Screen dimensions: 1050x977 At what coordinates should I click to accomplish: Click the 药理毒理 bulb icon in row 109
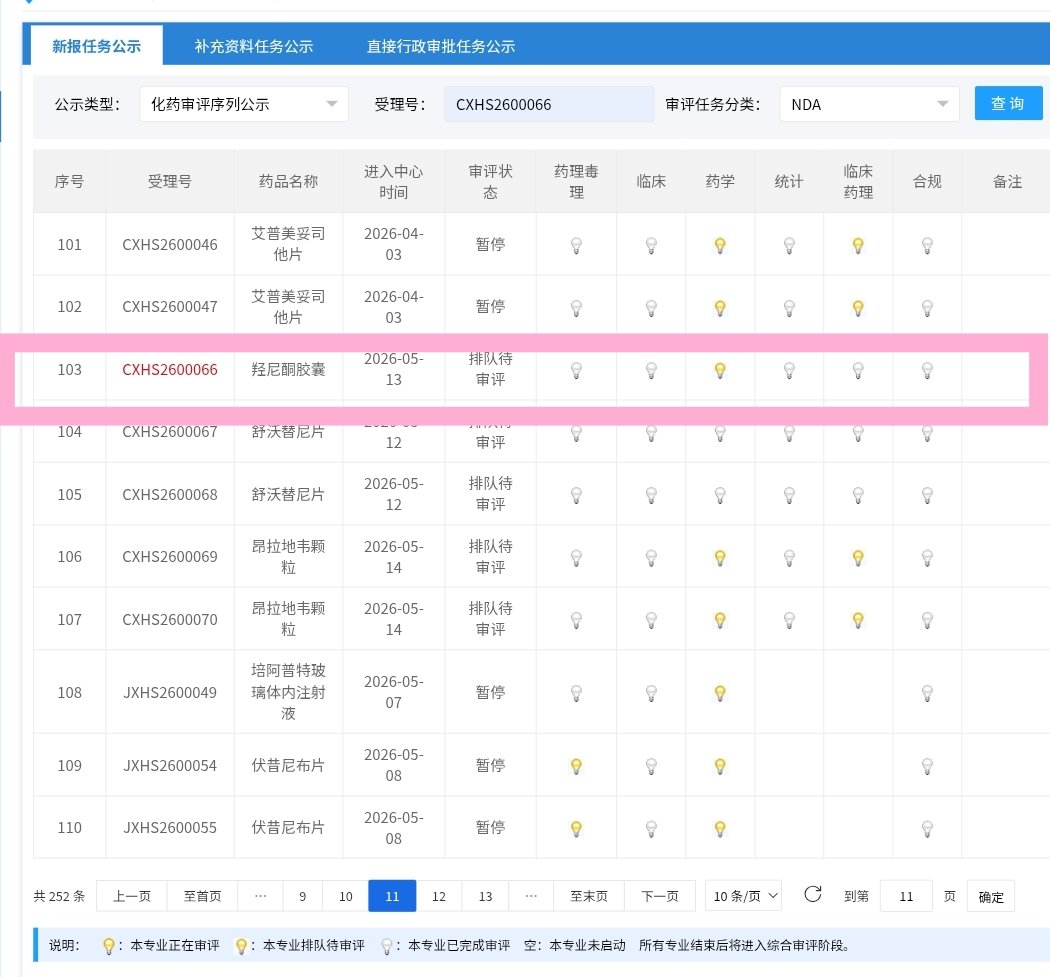(x=576, y=766)
